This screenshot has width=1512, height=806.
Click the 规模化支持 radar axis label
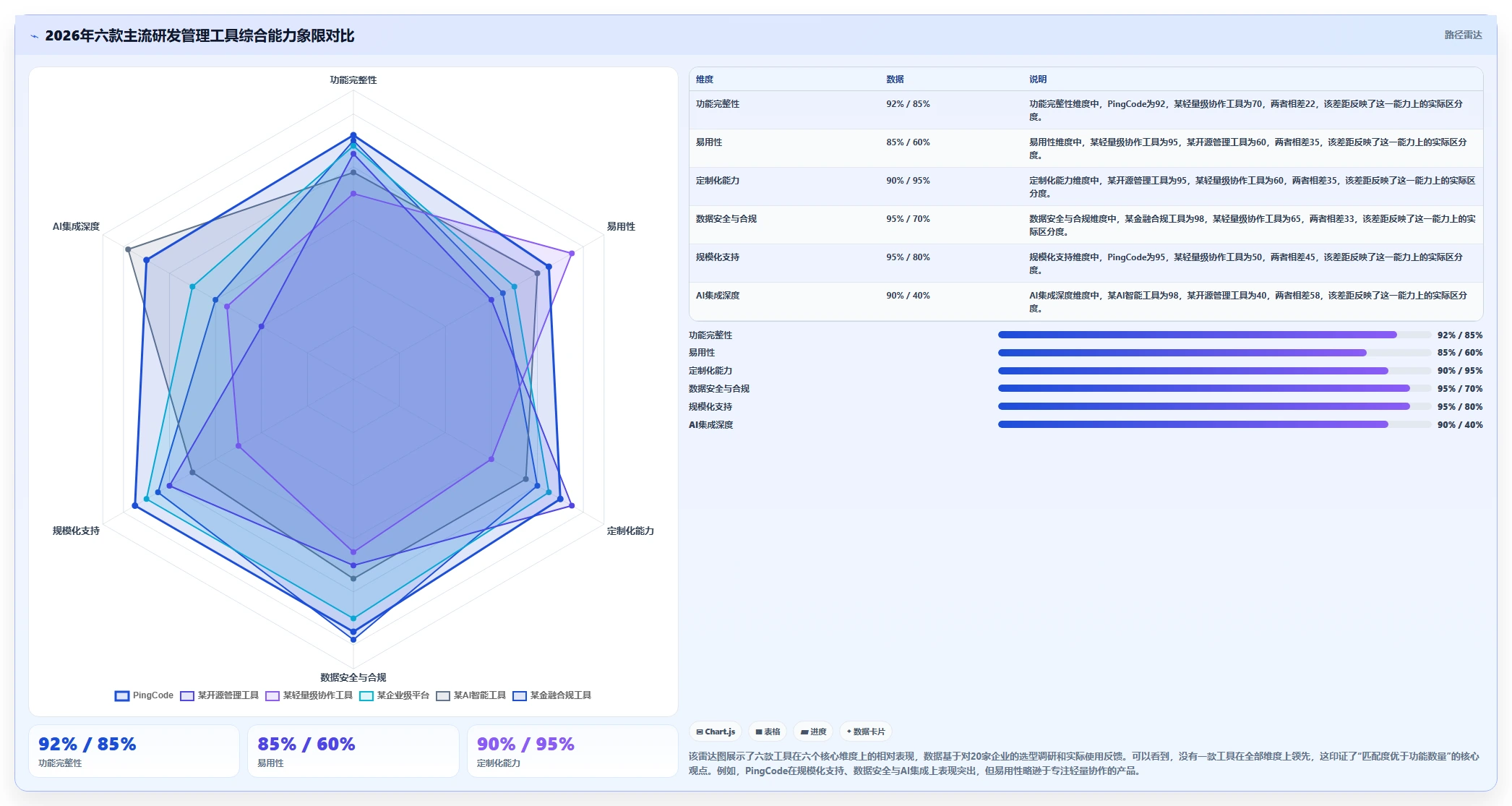pyautogui.click(x=76, y=531)
